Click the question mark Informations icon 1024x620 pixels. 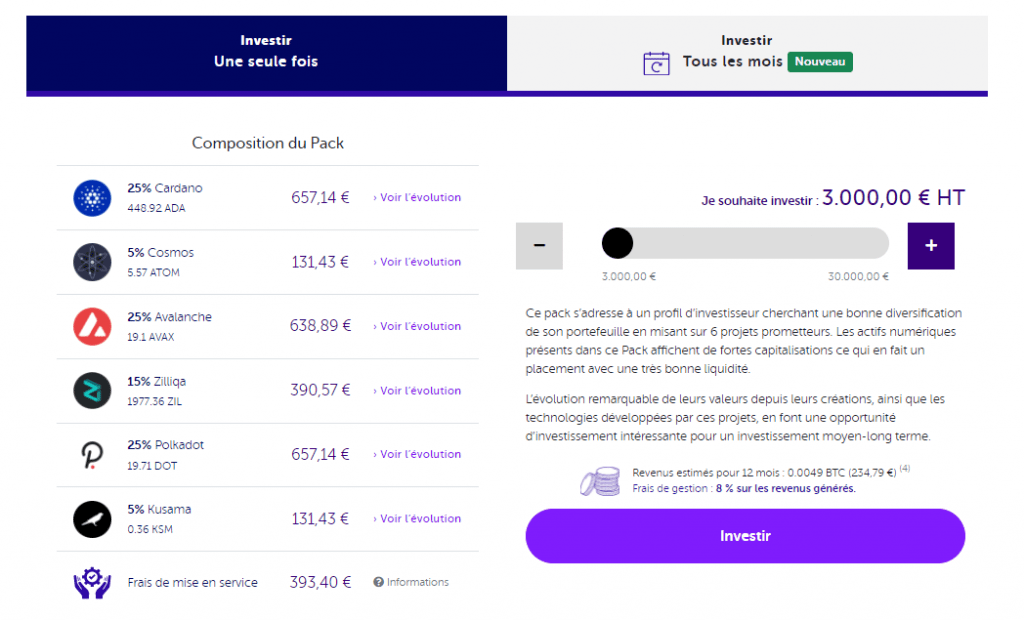coord(378,582)
